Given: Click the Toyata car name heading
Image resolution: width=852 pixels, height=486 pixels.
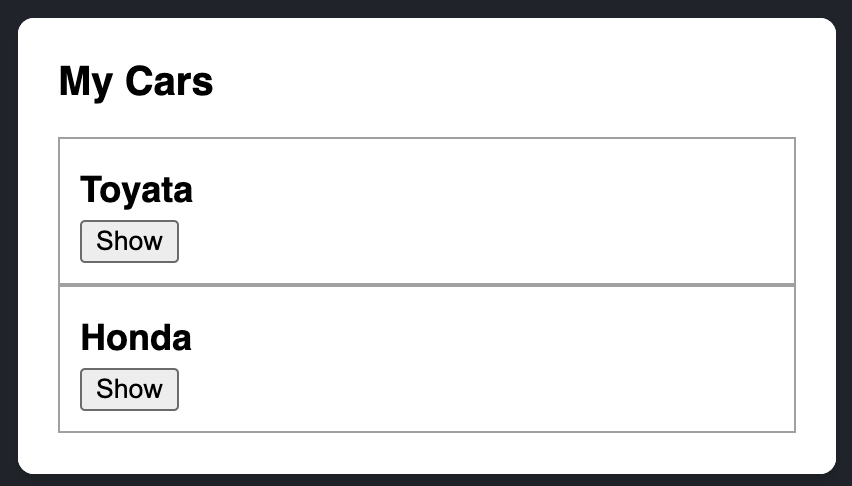Looking at the screenshot, I should pos(136,190).
